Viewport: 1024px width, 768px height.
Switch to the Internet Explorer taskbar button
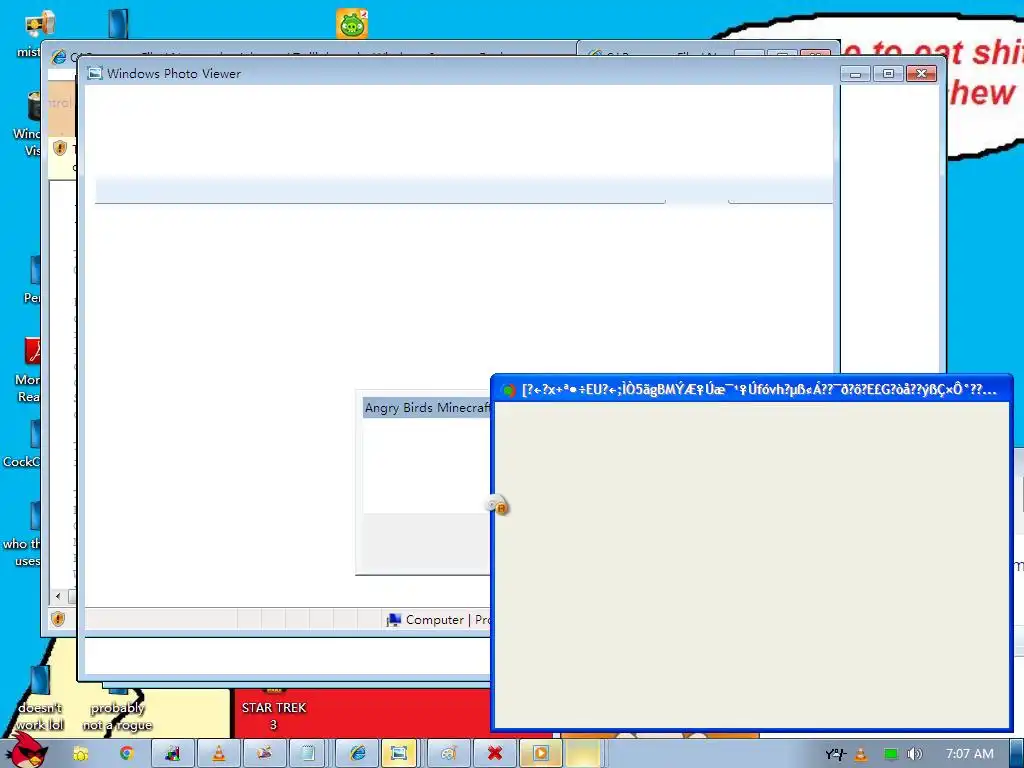coord(357,754)
